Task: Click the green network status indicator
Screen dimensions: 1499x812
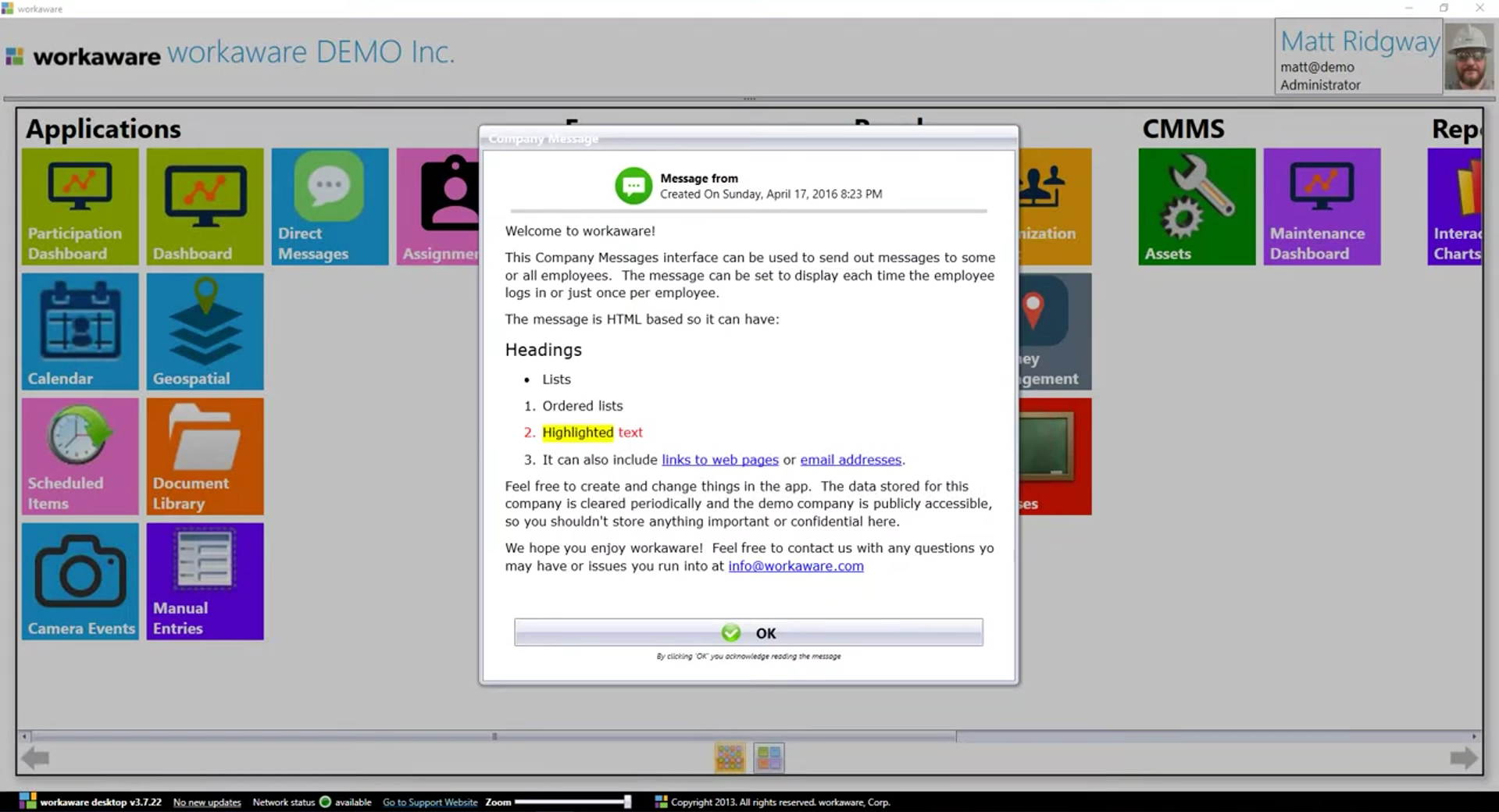Action: click(x=326, y=802)
